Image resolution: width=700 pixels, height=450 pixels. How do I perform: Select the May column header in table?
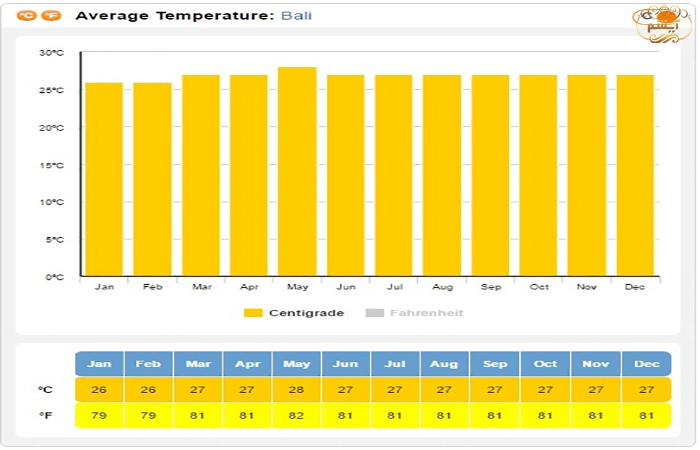[x=296, y=364]
